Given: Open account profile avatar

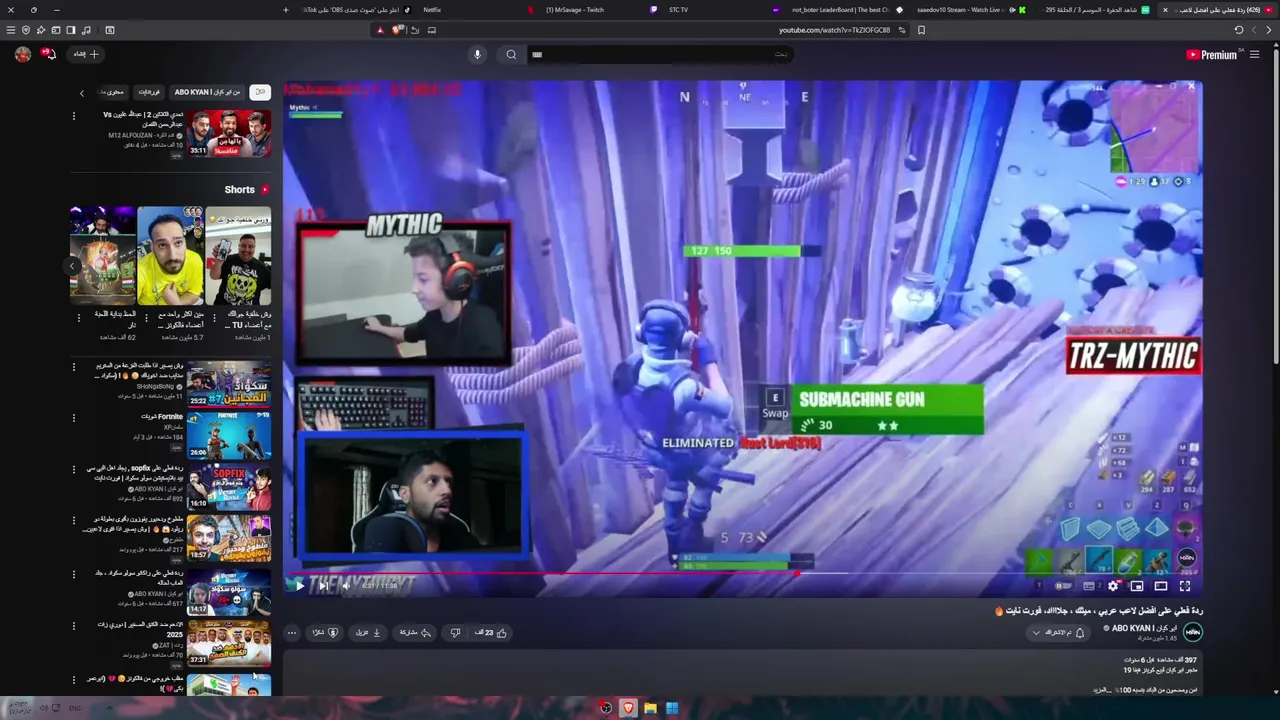Looking at the screenshot, I should pos(22,55).
